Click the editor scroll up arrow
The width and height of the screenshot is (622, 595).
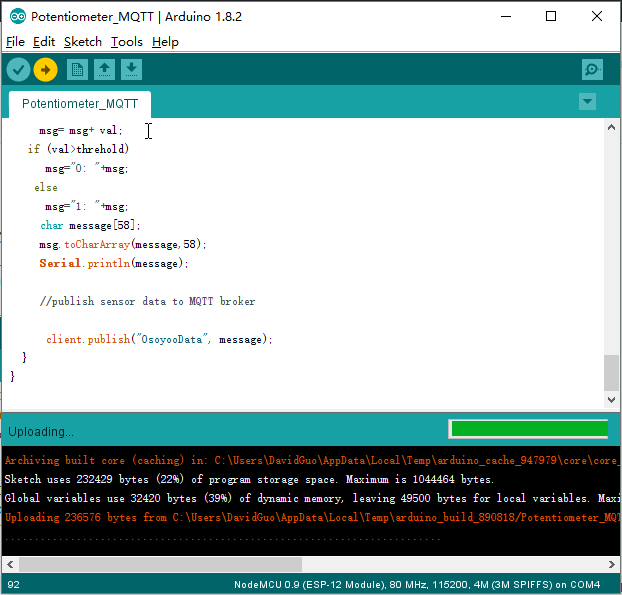coord(611,127)
